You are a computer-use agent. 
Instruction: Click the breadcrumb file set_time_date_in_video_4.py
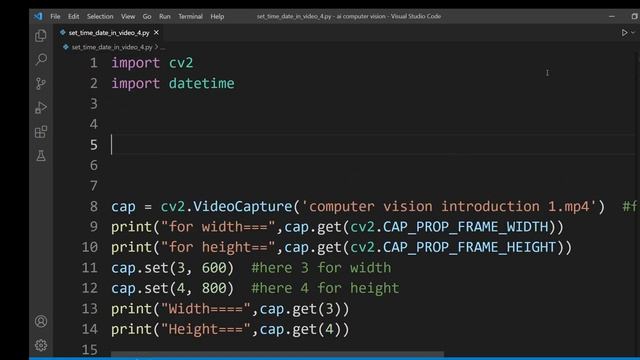(x=112, y=47)
